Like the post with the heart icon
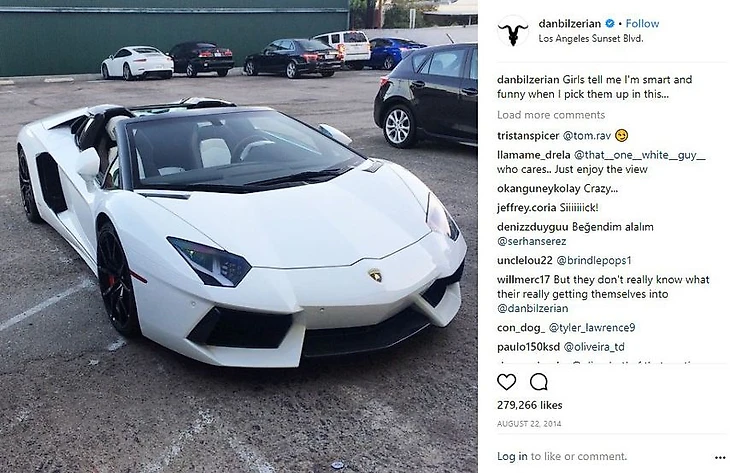 coord(506,382)
